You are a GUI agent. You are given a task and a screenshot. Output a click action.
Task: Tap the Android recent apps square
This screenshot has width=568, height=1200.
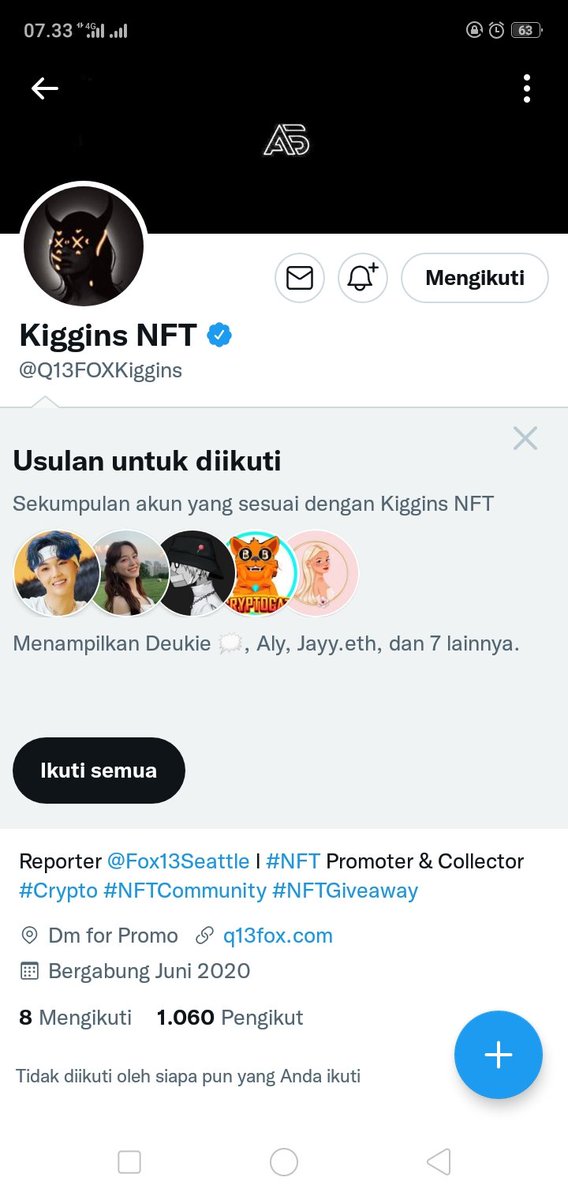[x=129, y=1162]
